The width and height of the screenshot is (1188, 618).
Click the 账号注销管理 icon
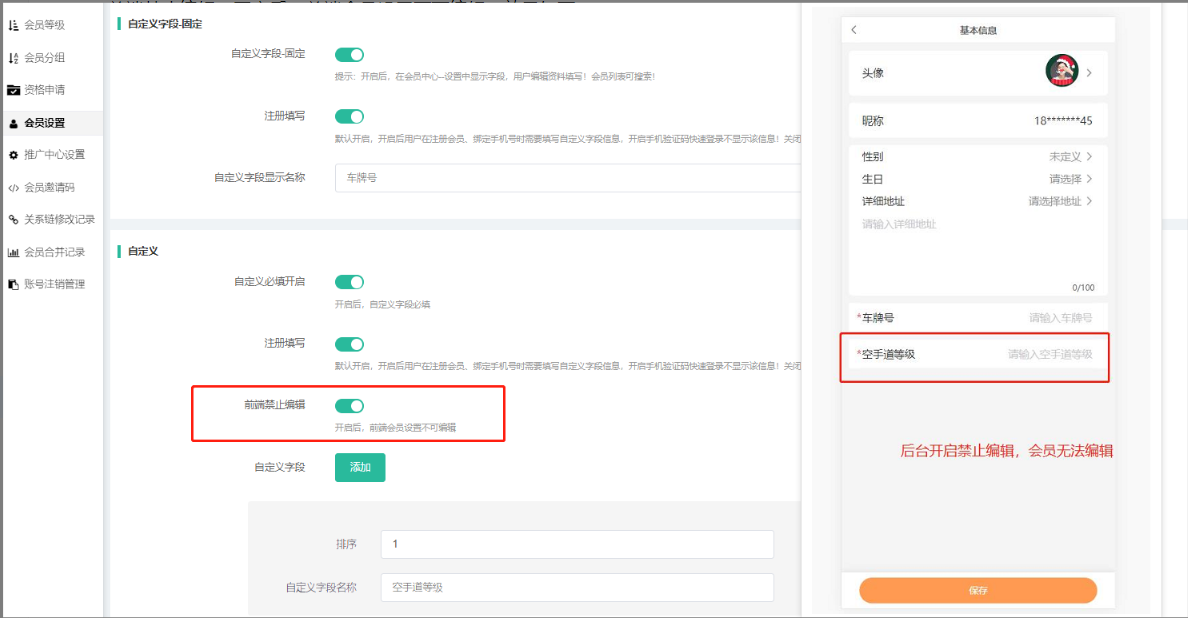[14, 284]
